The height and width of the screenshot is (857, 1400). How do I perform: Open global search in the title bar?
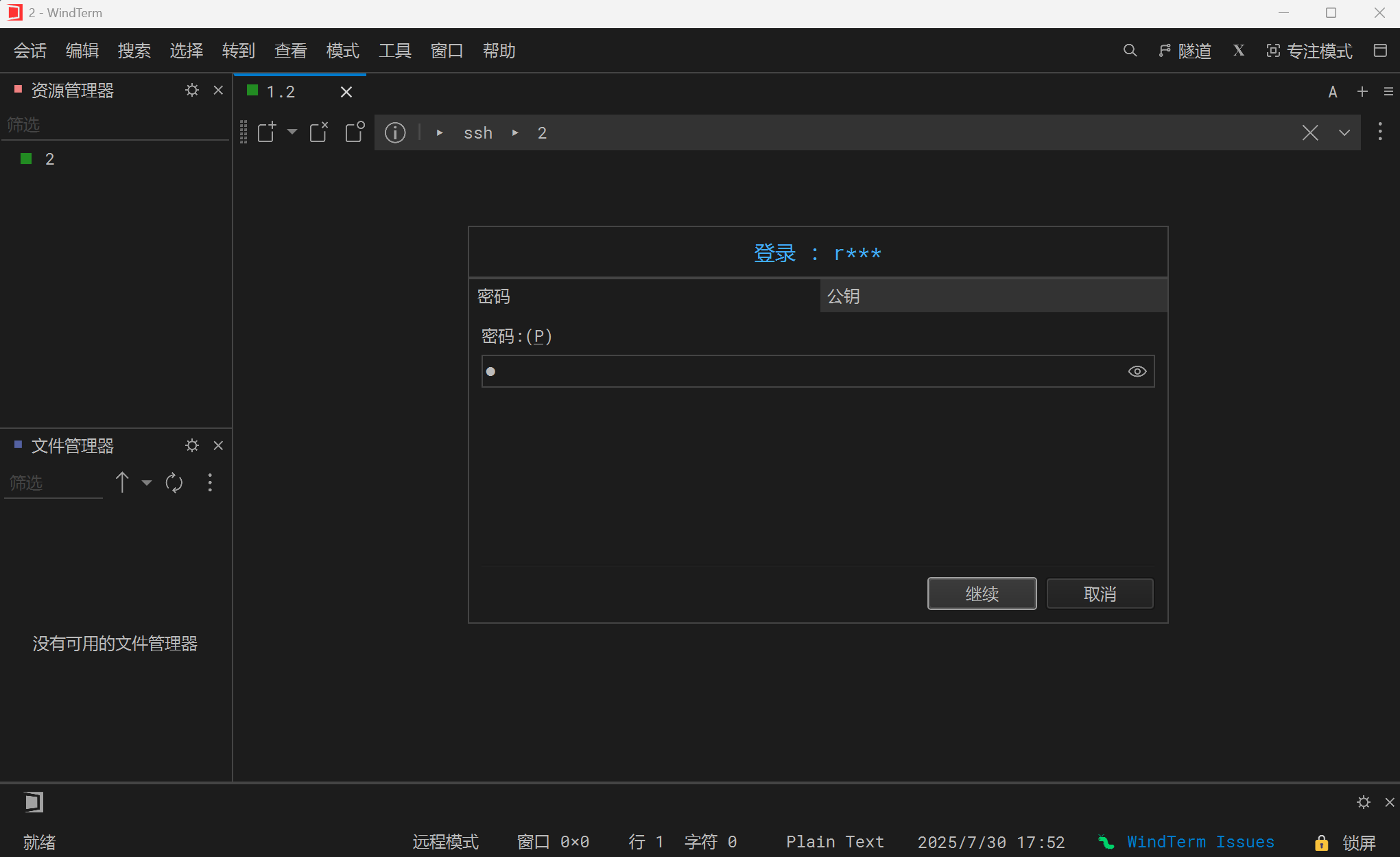point(1130,50)
